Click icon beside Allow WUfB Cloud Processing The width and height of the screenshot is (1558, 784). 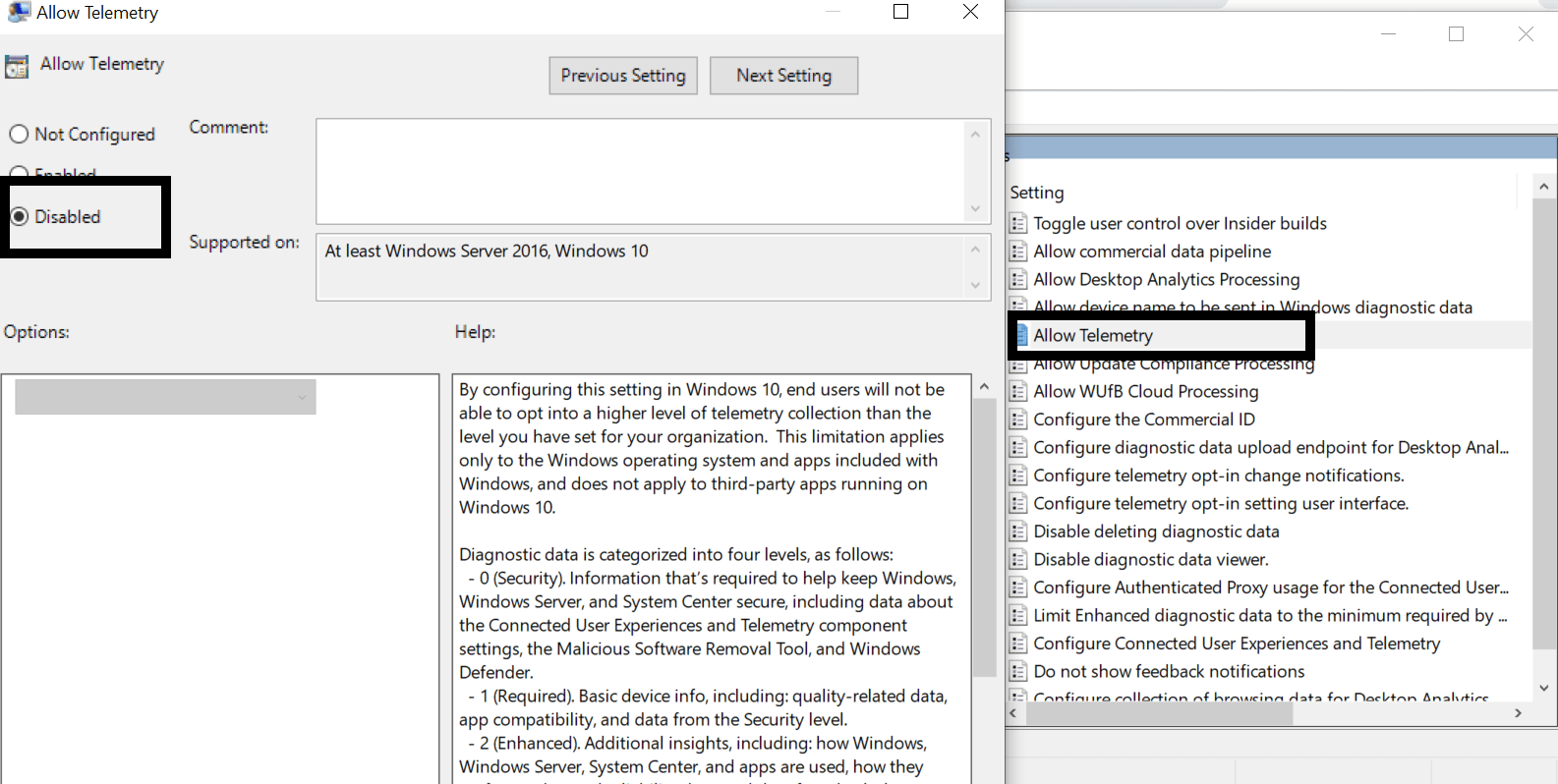tap(1018, 392)
